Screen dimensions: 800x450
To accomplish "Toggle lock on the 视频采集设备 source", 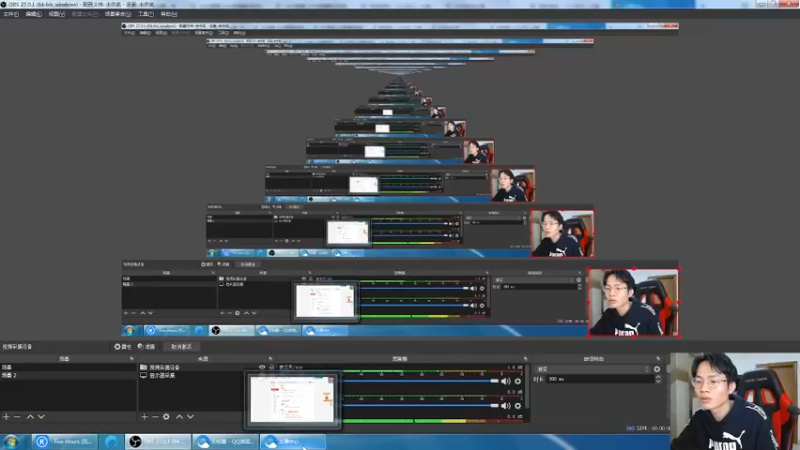I will 271,367.
